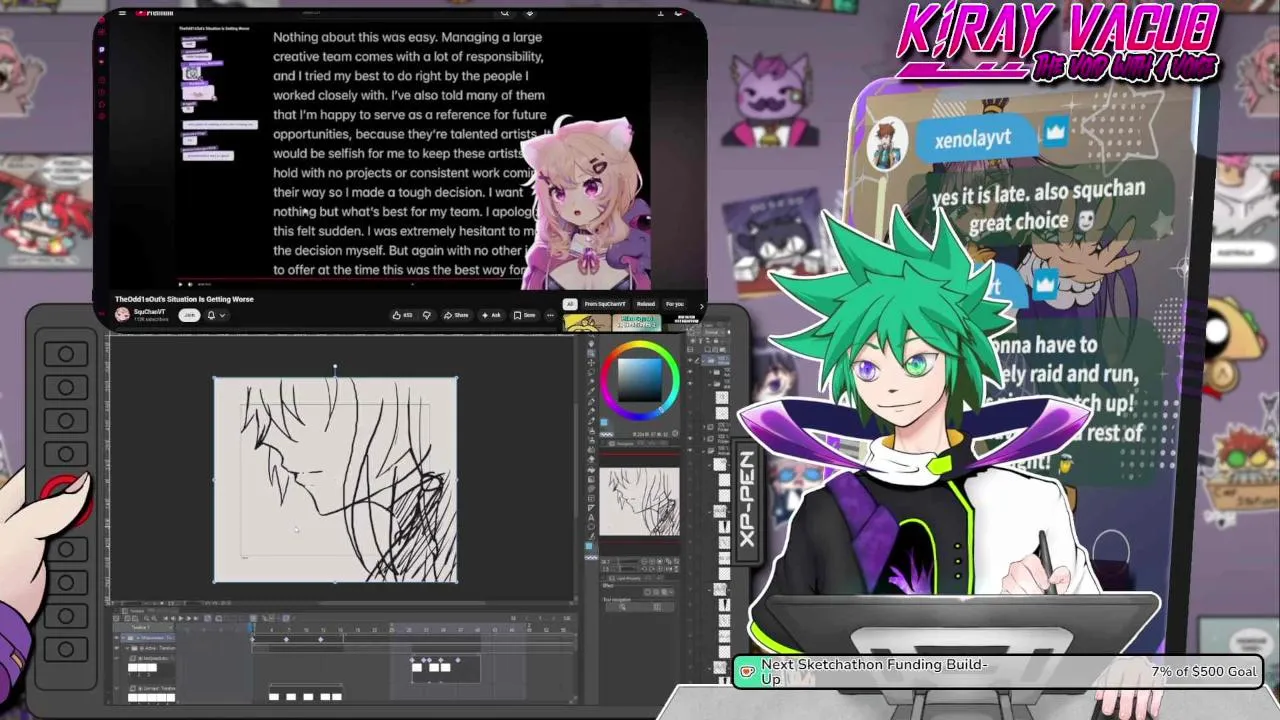Click the Ask button under the video
The image size is (1280, 720).
click(491, 315)
